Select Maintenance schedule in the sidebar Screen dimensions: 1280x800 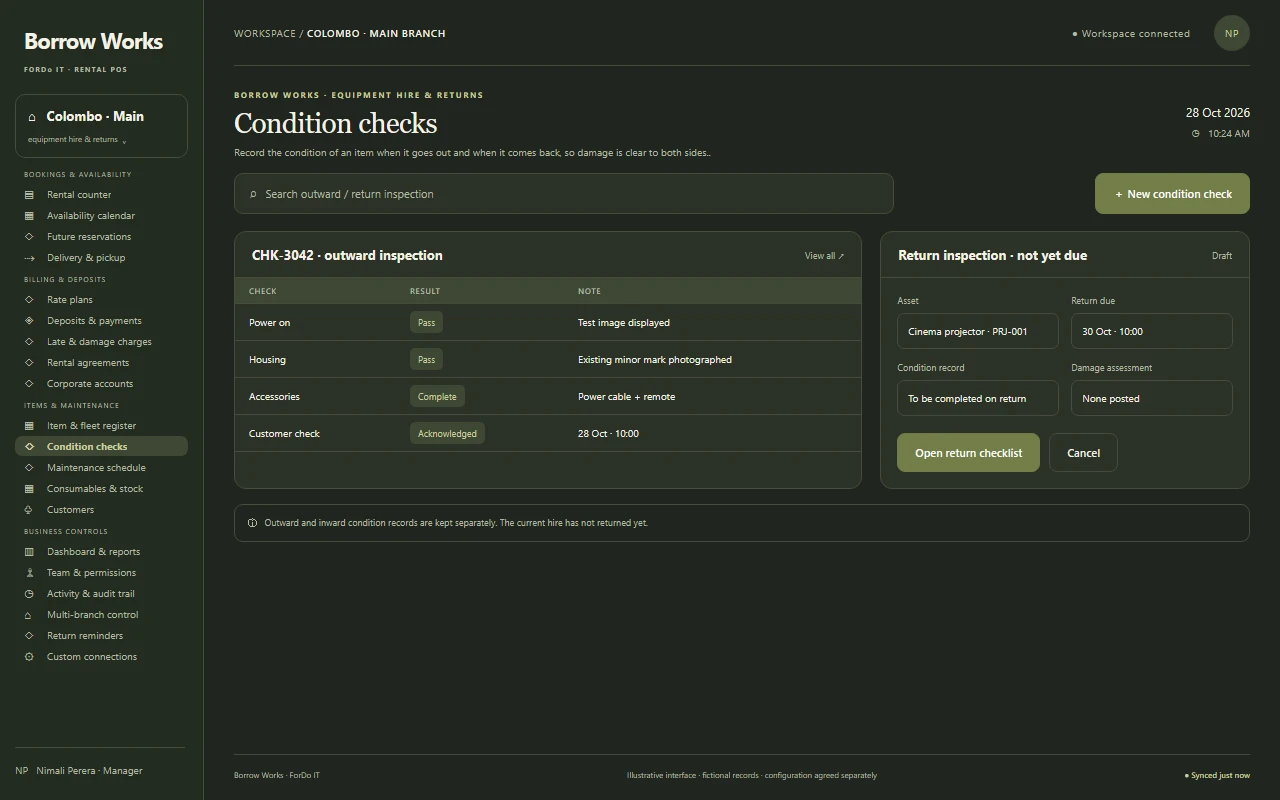[x=101, y=468]
